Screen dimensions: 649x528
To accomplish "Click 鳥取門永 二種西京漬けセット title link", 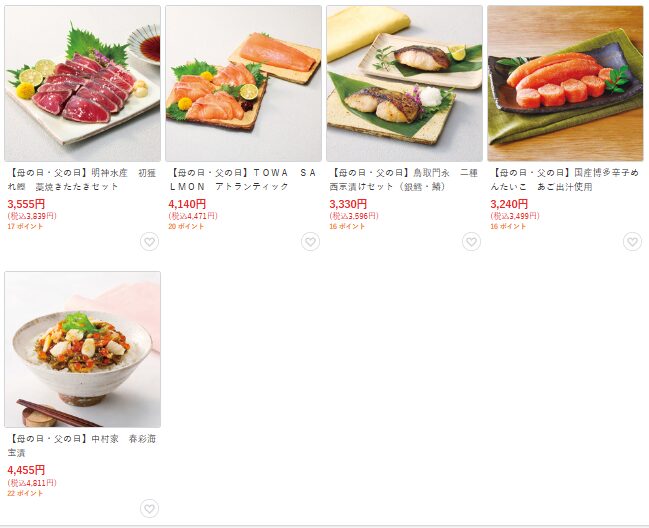I will 404,180.
